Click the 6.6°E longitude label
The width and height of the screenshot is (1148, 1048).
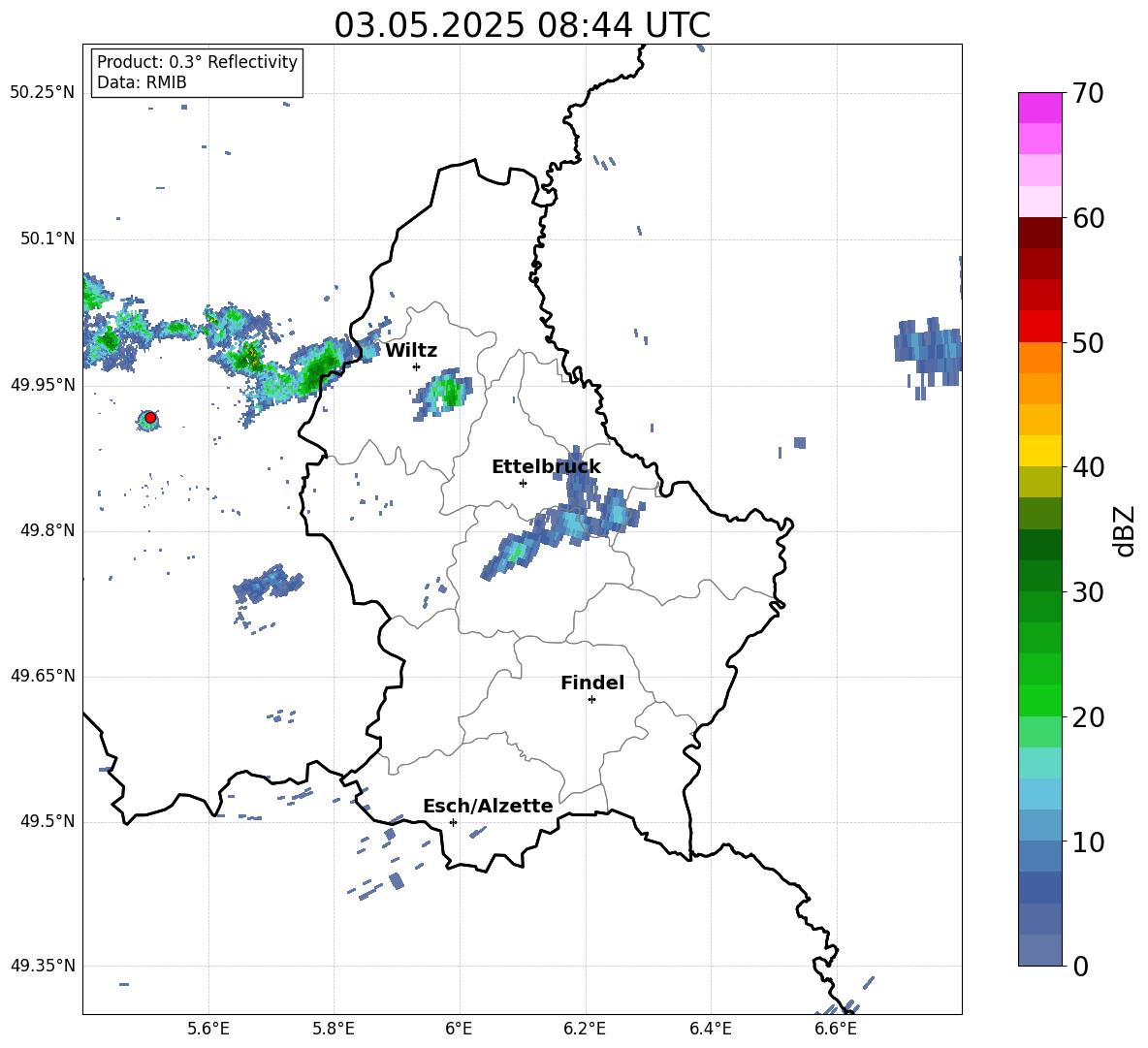[x=836, y=1029]
